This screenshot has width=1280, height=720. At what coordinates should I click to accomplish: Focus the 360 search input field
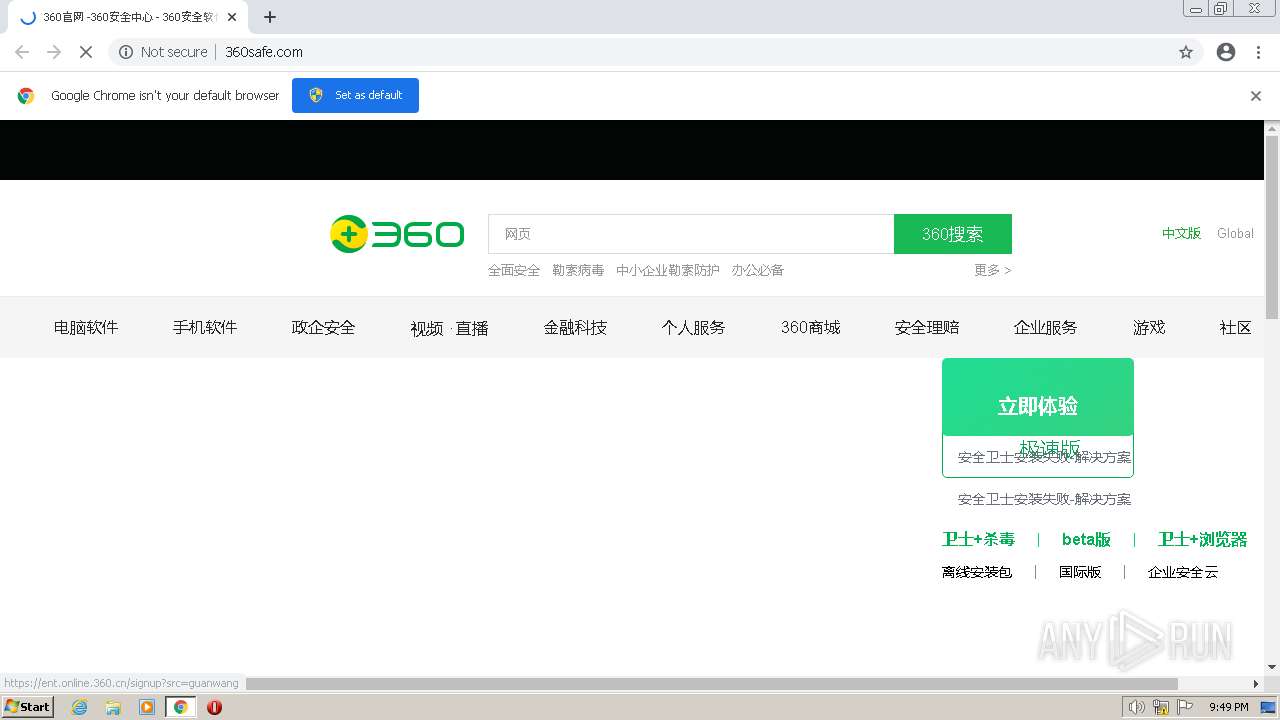[691, 234]
